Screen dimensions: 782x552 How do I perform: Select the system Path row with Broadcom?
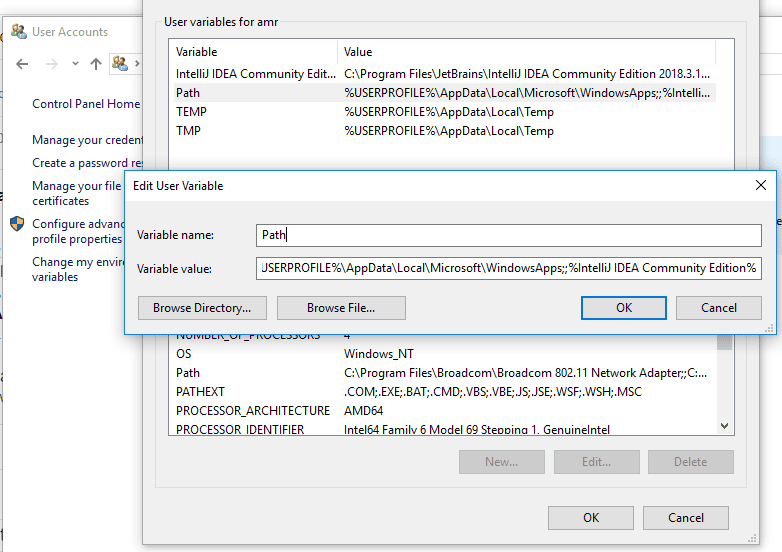click(x=444, y=373)
